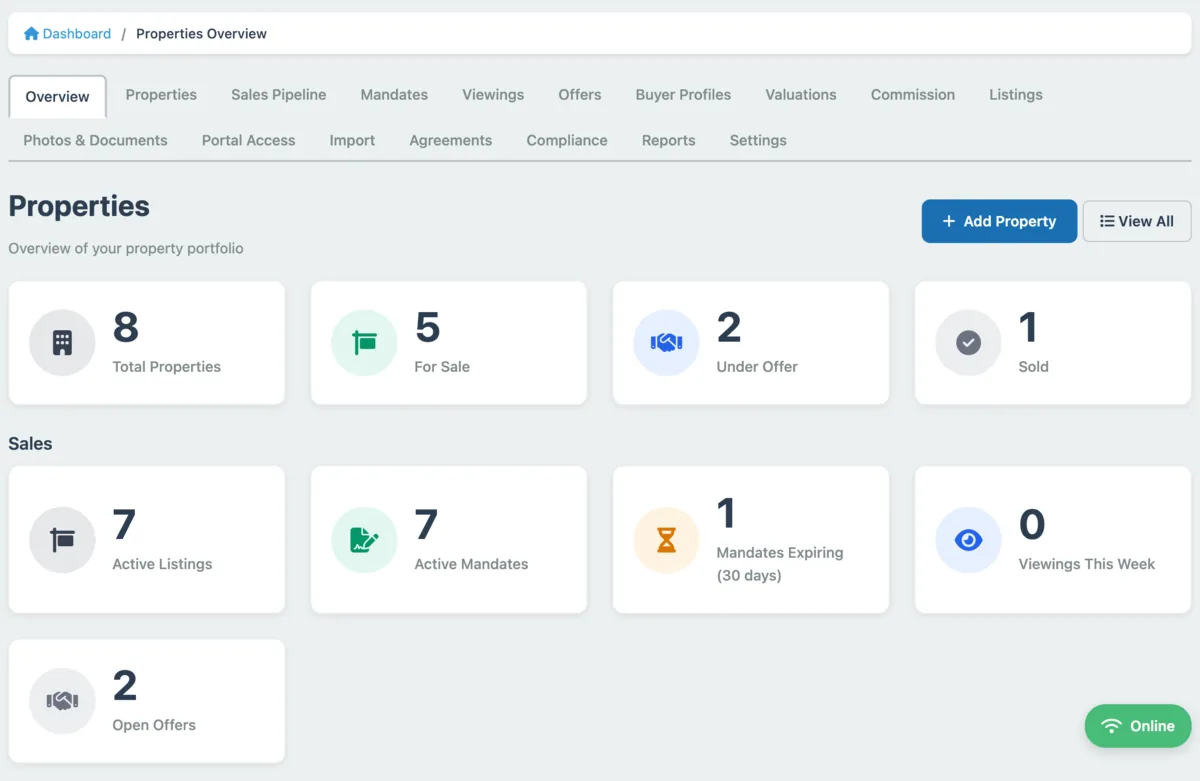The image size is (1200, 781).
Task: Click the Viewings This Week label
Action: [x=1087, y=564]
